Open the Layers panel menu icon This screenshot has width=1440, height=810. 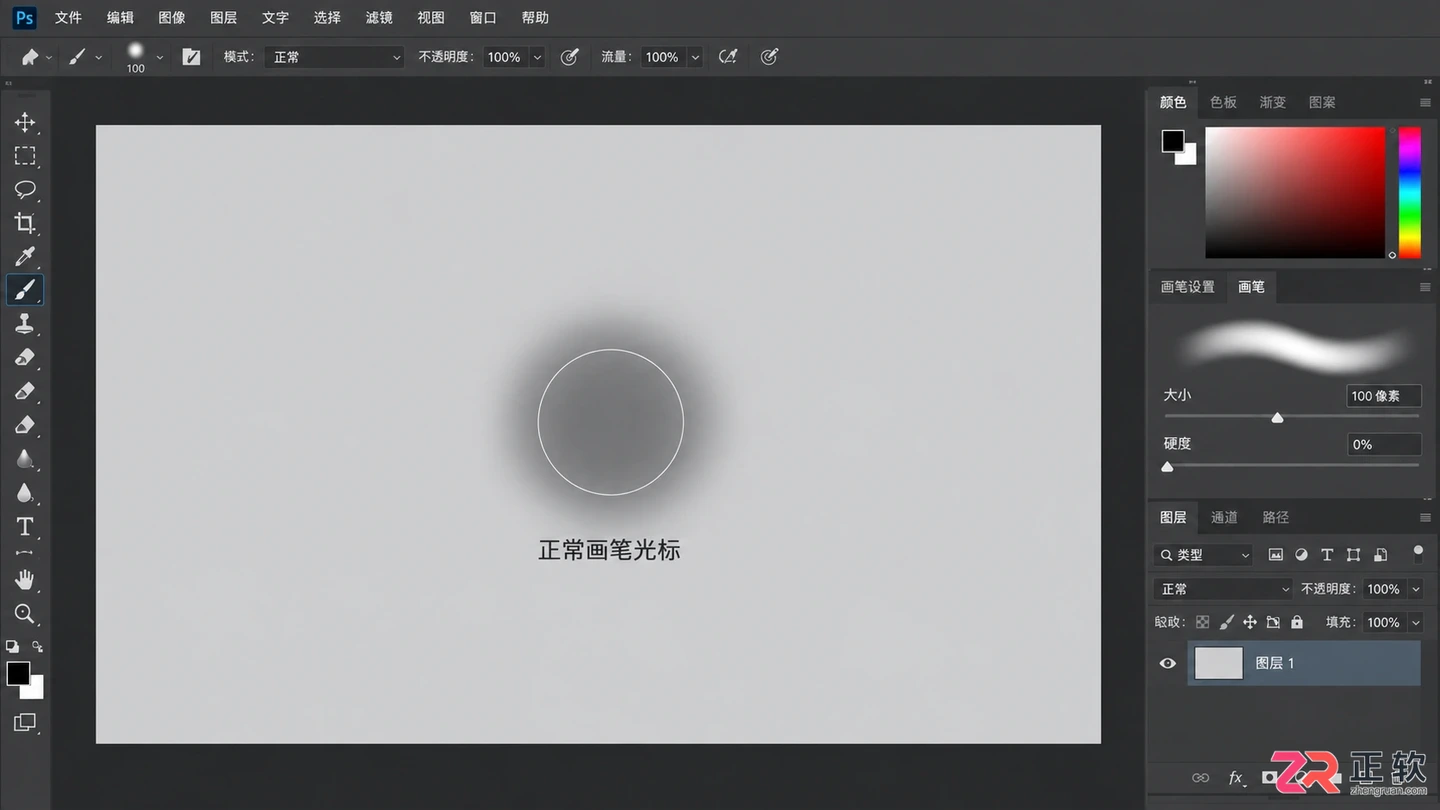click(1425, 517)
